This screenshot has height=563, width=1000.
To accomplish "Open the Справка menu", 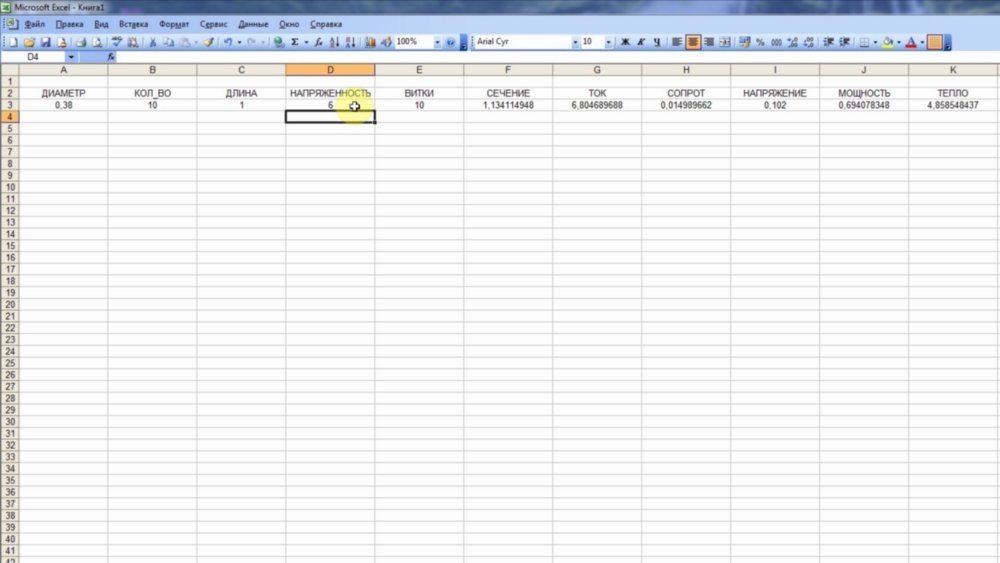I will click(x=325, y=24).
